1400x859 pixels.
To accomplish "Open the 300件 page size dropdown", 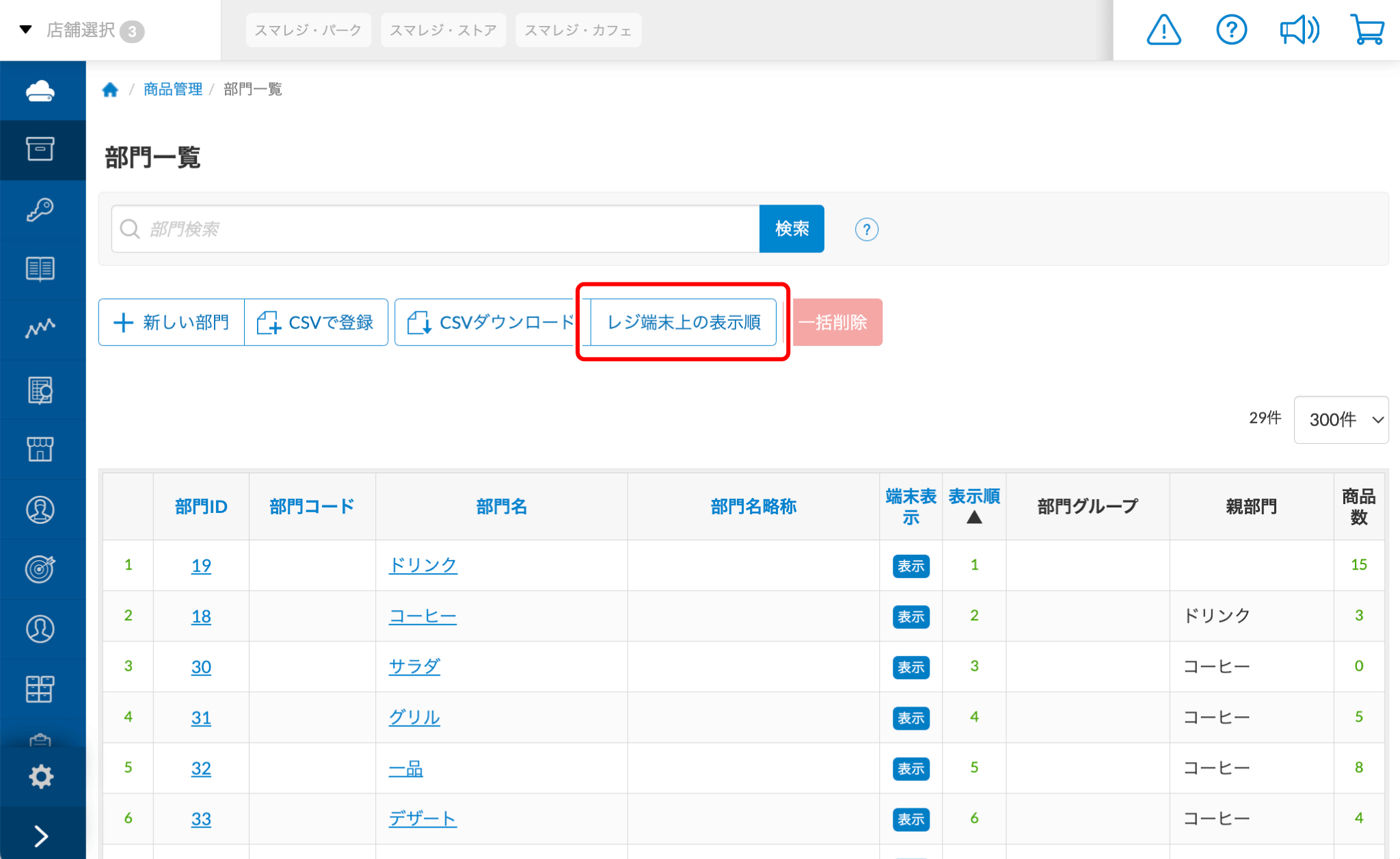I will [x=1341, y=419].
